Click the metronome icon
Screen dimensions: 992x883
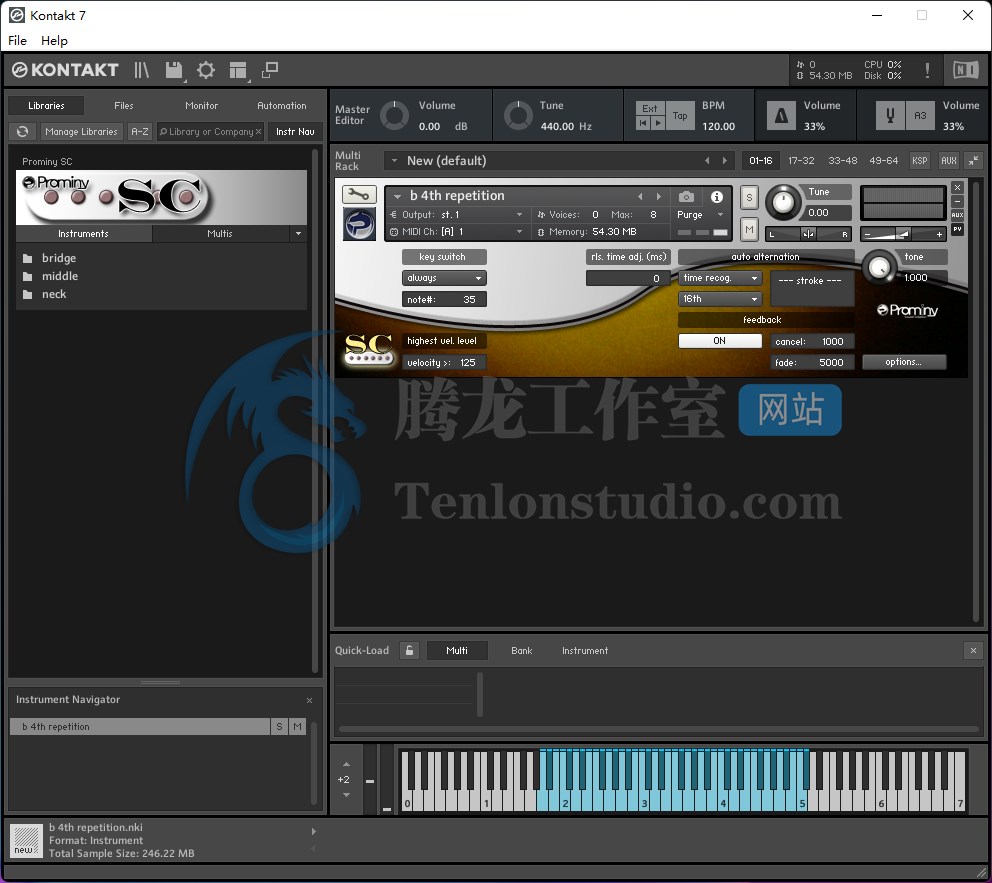tap(781, 116)
